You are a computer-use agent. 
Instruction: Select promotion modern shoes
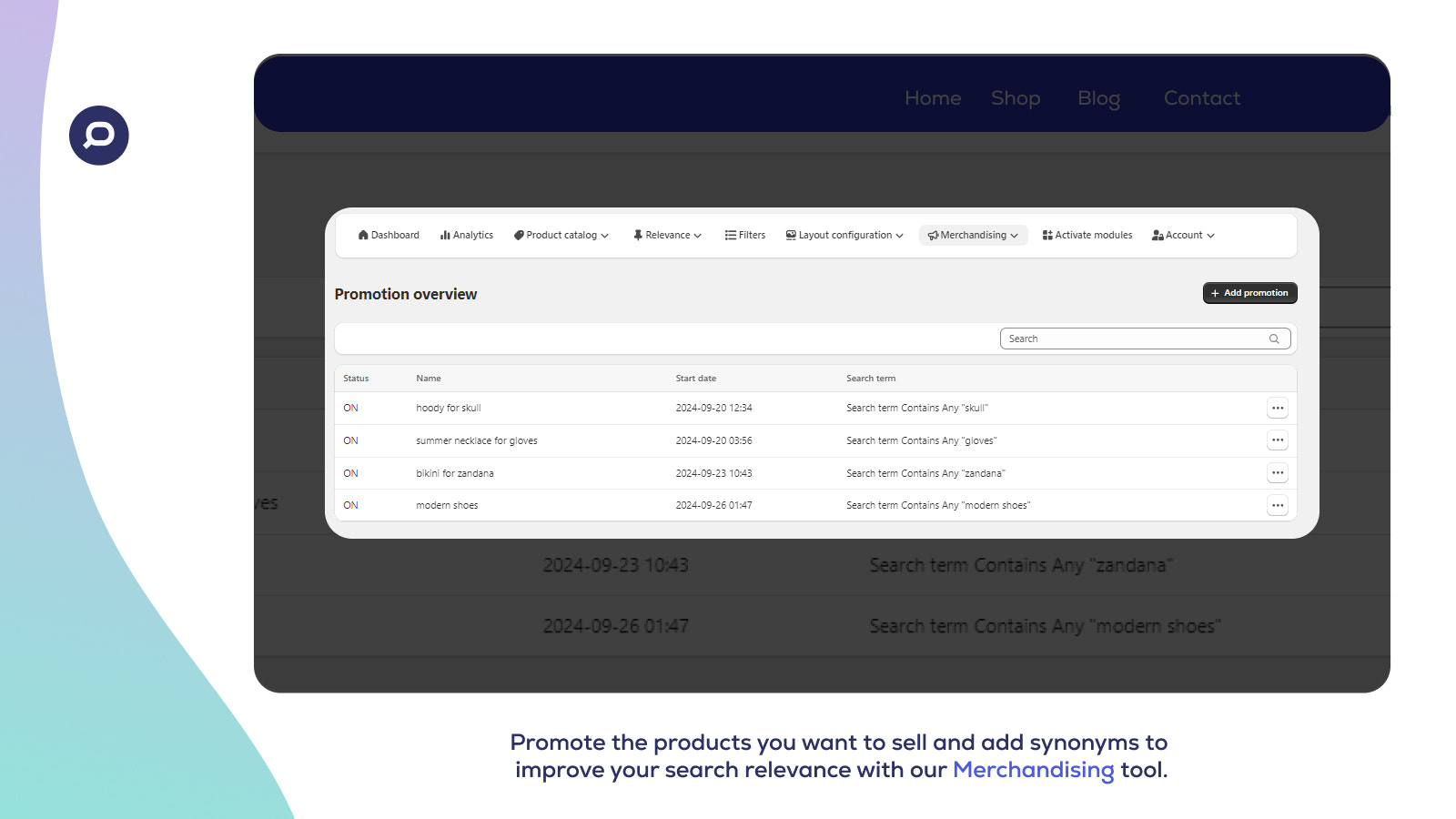(447, 505)
